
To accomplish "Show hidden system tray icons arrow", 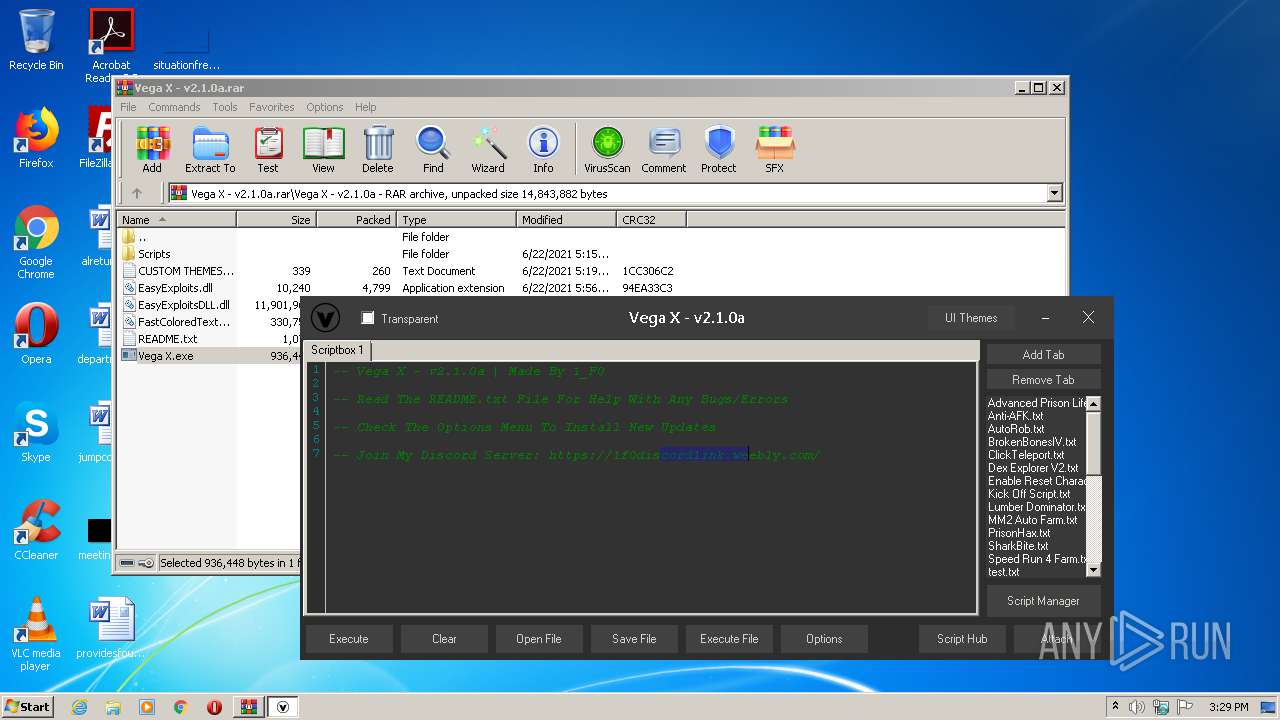I will 1115,707.
